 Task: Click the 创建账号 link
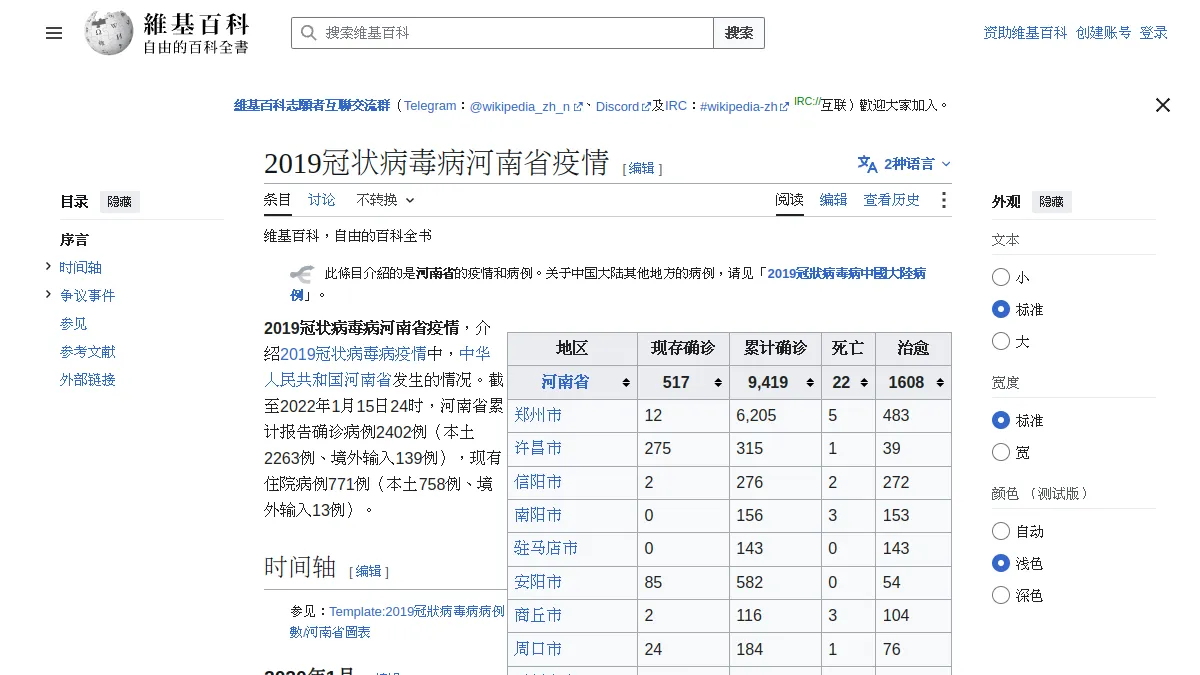point(1103,33)
